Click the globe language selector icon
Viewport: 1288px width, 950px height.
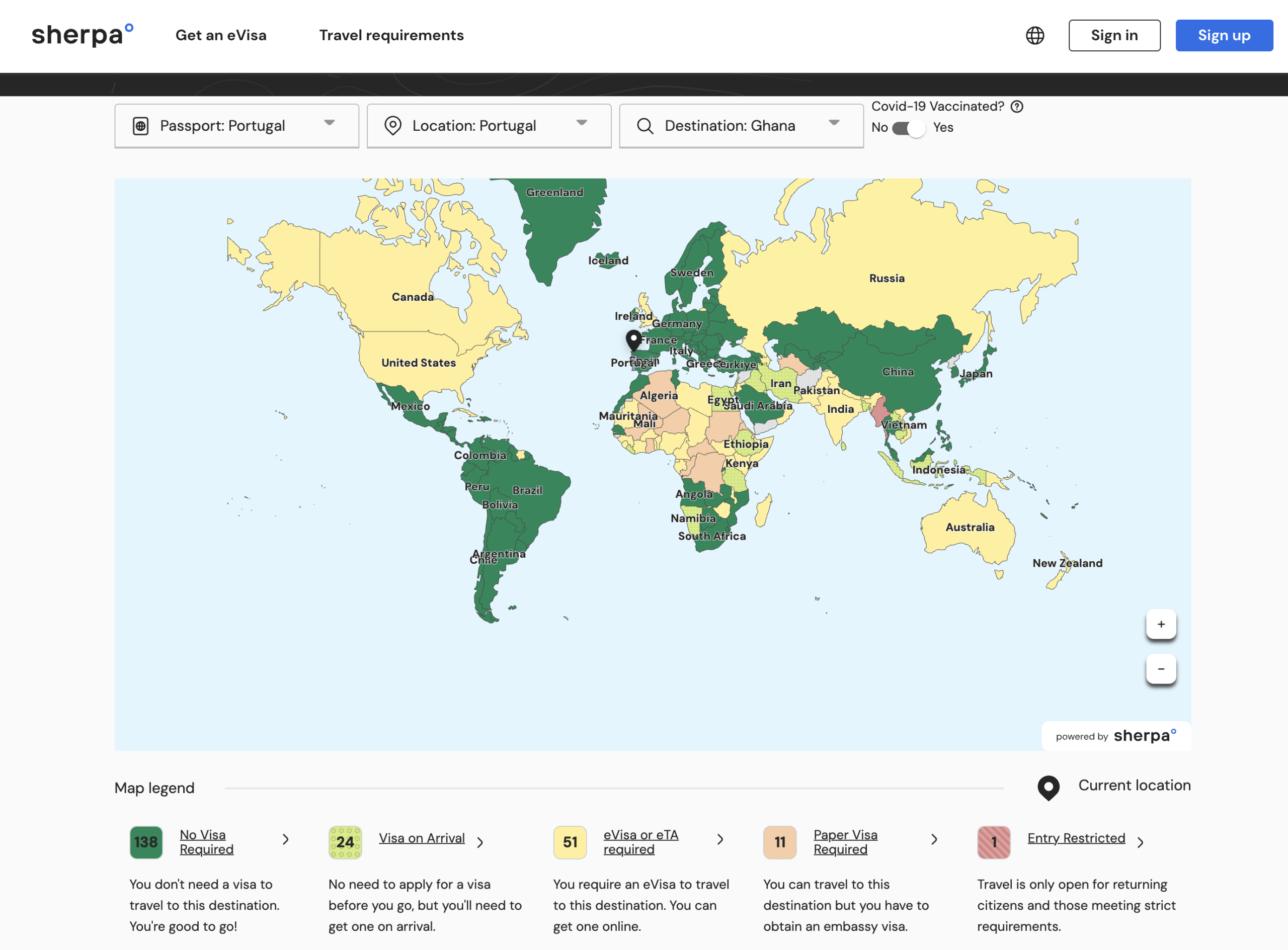(x=1034, y=36)
